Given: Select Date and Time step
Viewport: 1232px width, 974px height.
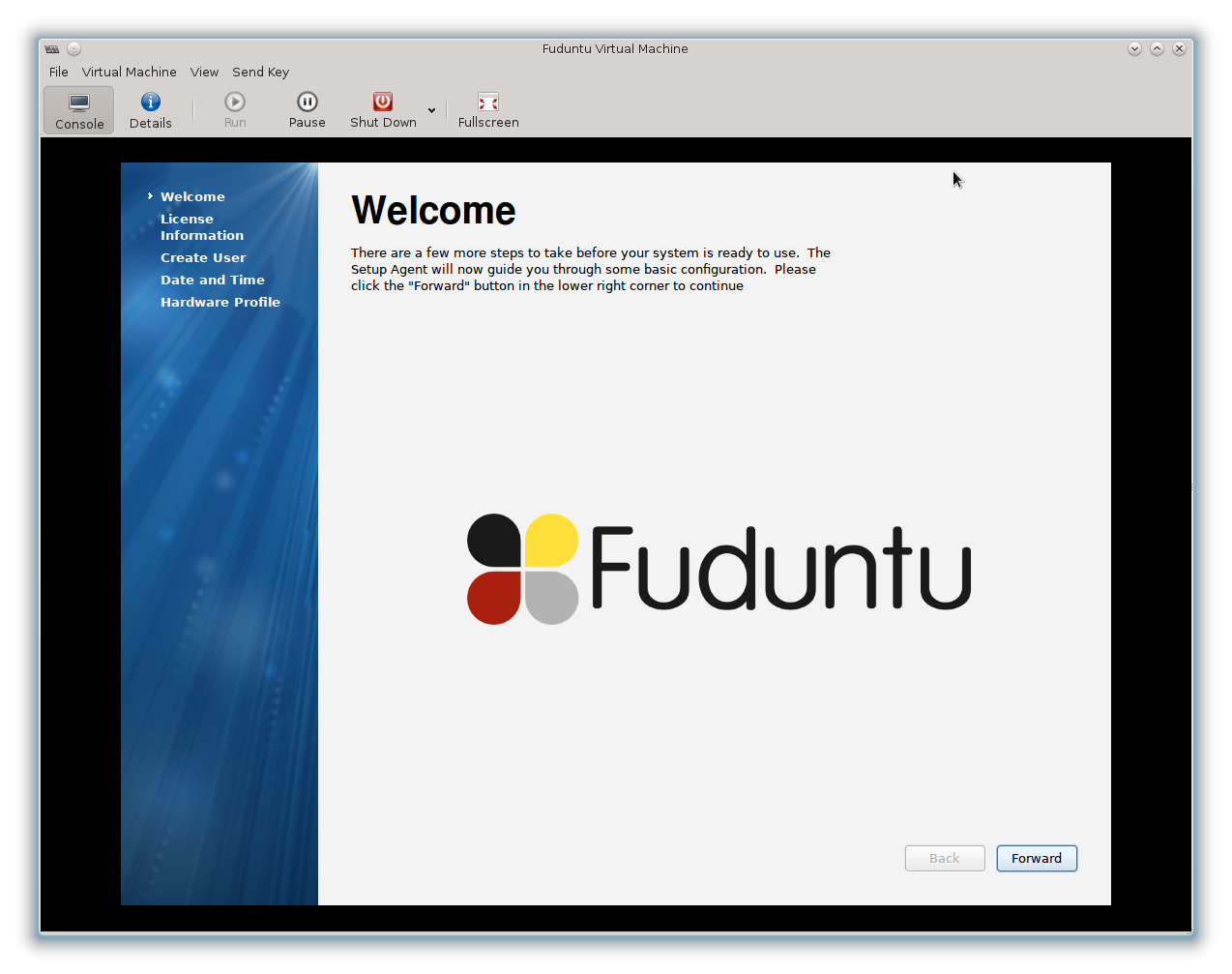Looking at the screenshot, I should tap(213, 280).
